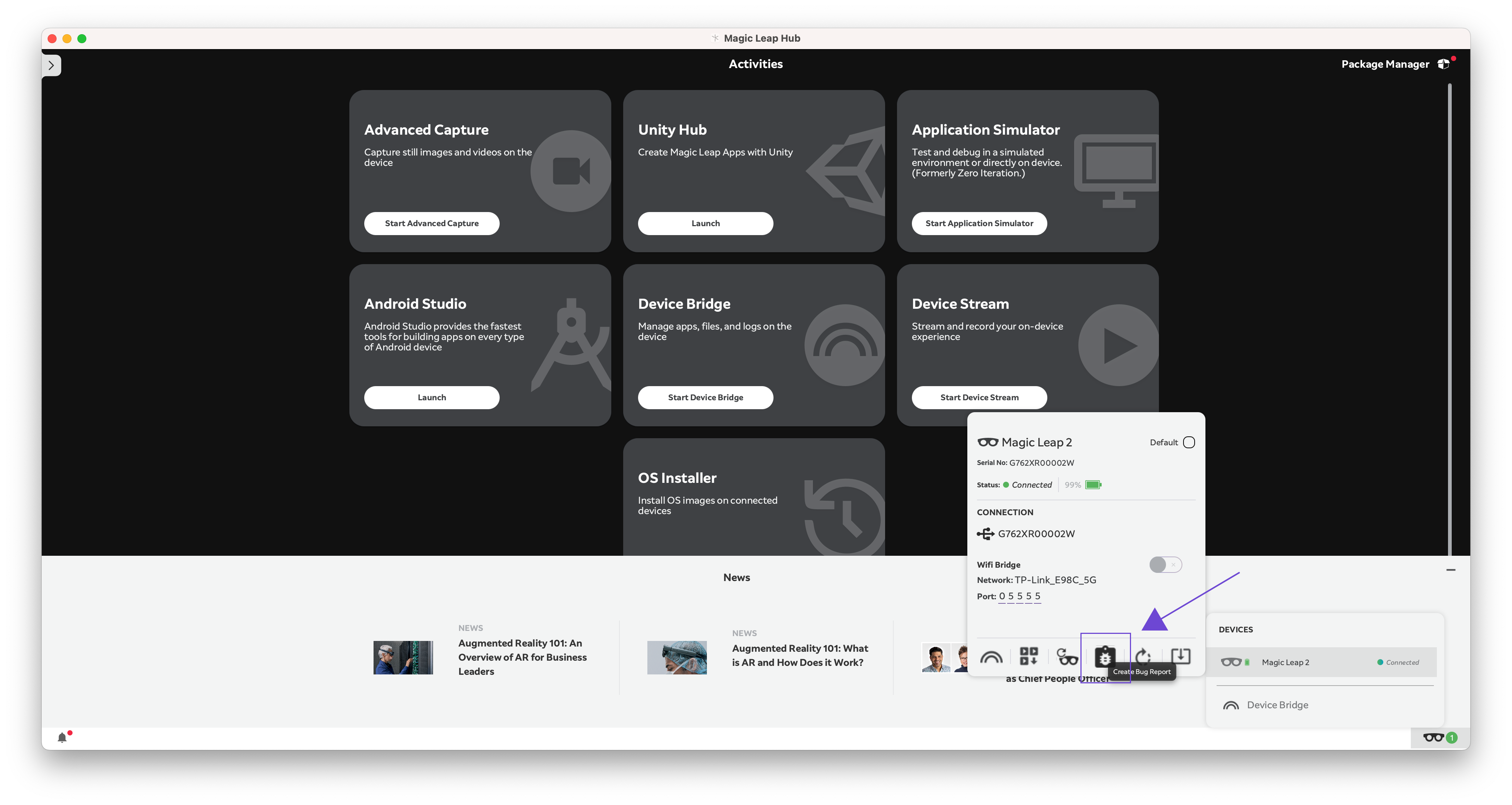This screenshot has width=1512, height=805.
Task: Collapse the News panel with minus button
Action: tap(1451, 570)
